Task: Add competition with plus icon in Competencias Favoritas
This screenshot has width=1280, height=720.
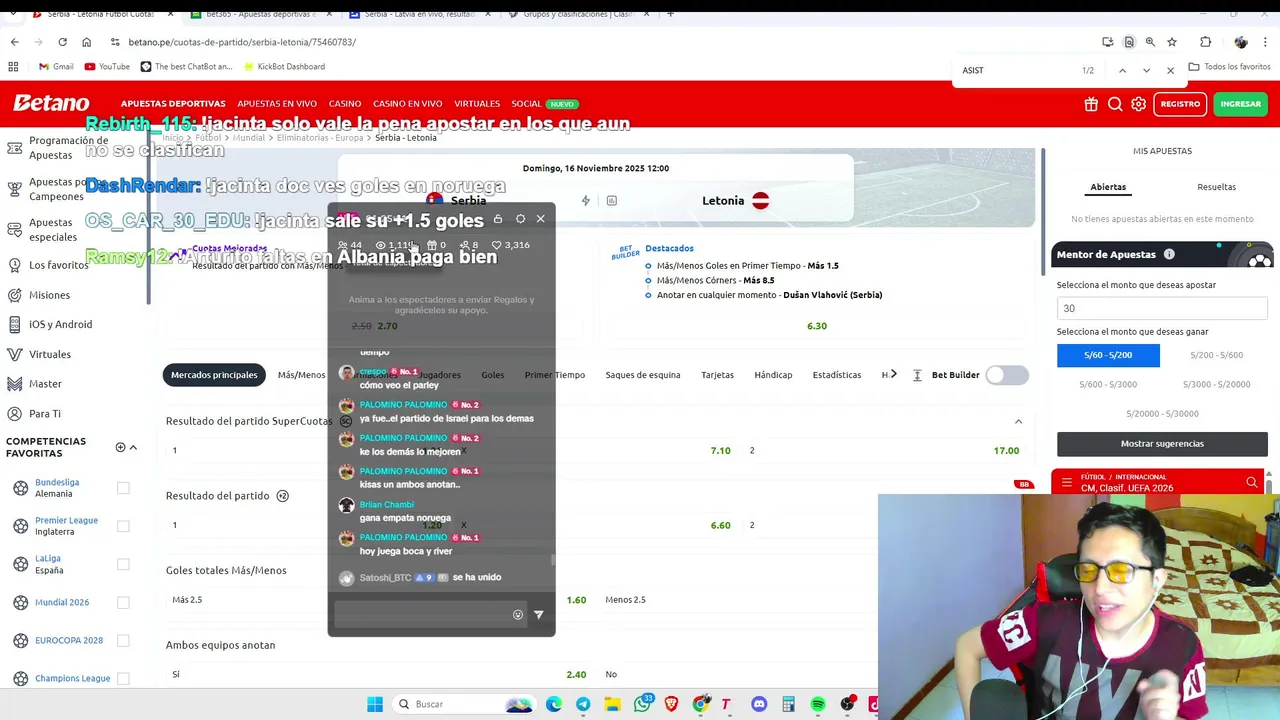Action: pos(120,447)
